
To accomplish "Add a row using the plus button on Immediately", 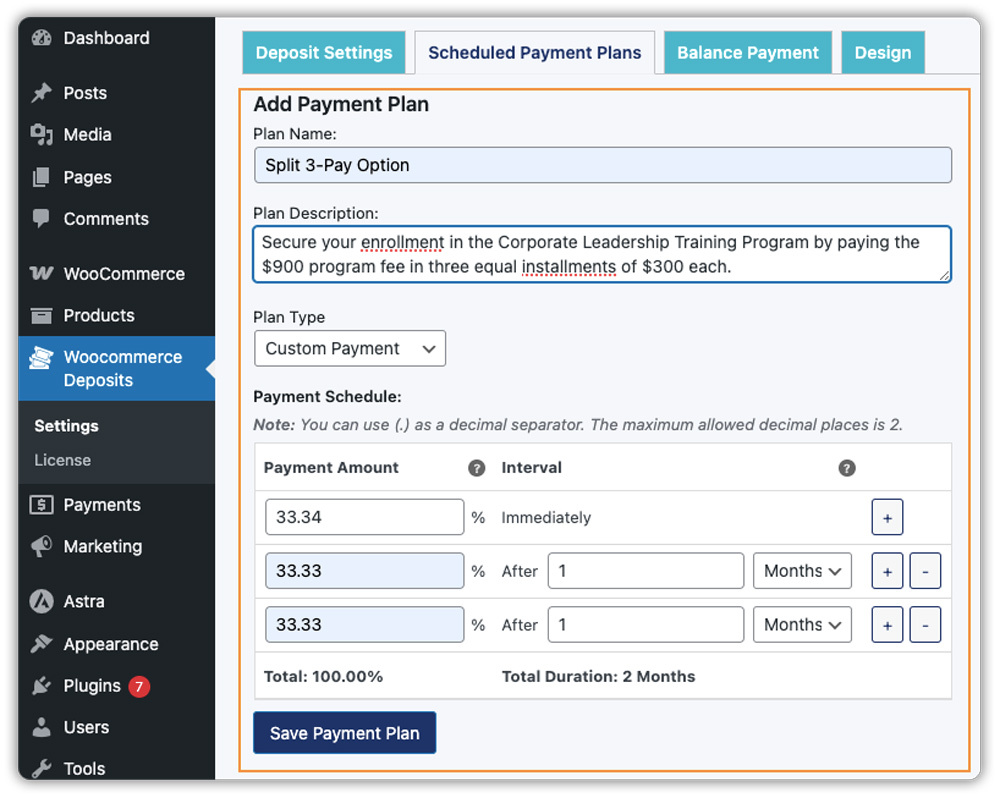I will coord(887,517).
